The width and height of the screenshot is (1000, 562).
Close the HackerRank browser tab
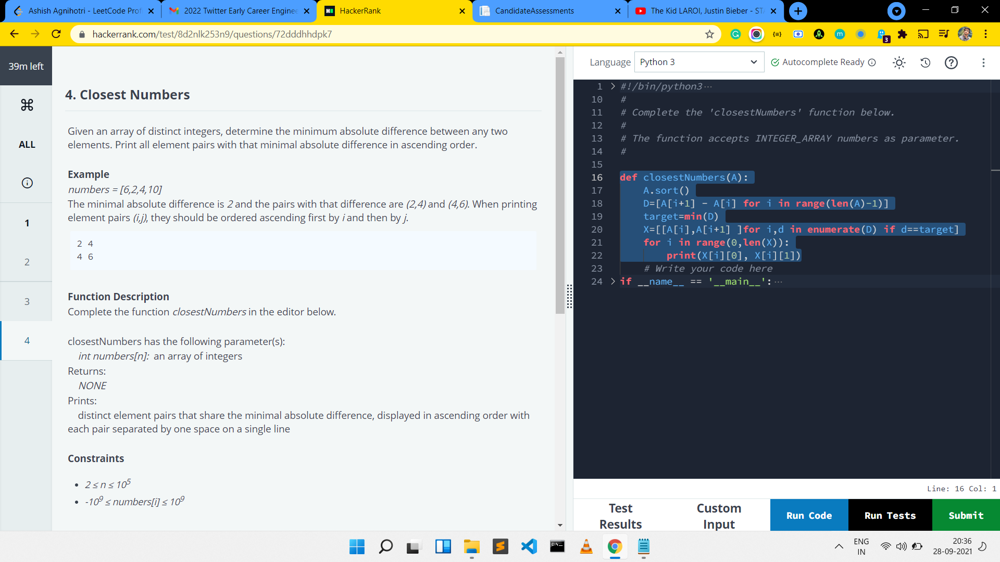(462, 11)
